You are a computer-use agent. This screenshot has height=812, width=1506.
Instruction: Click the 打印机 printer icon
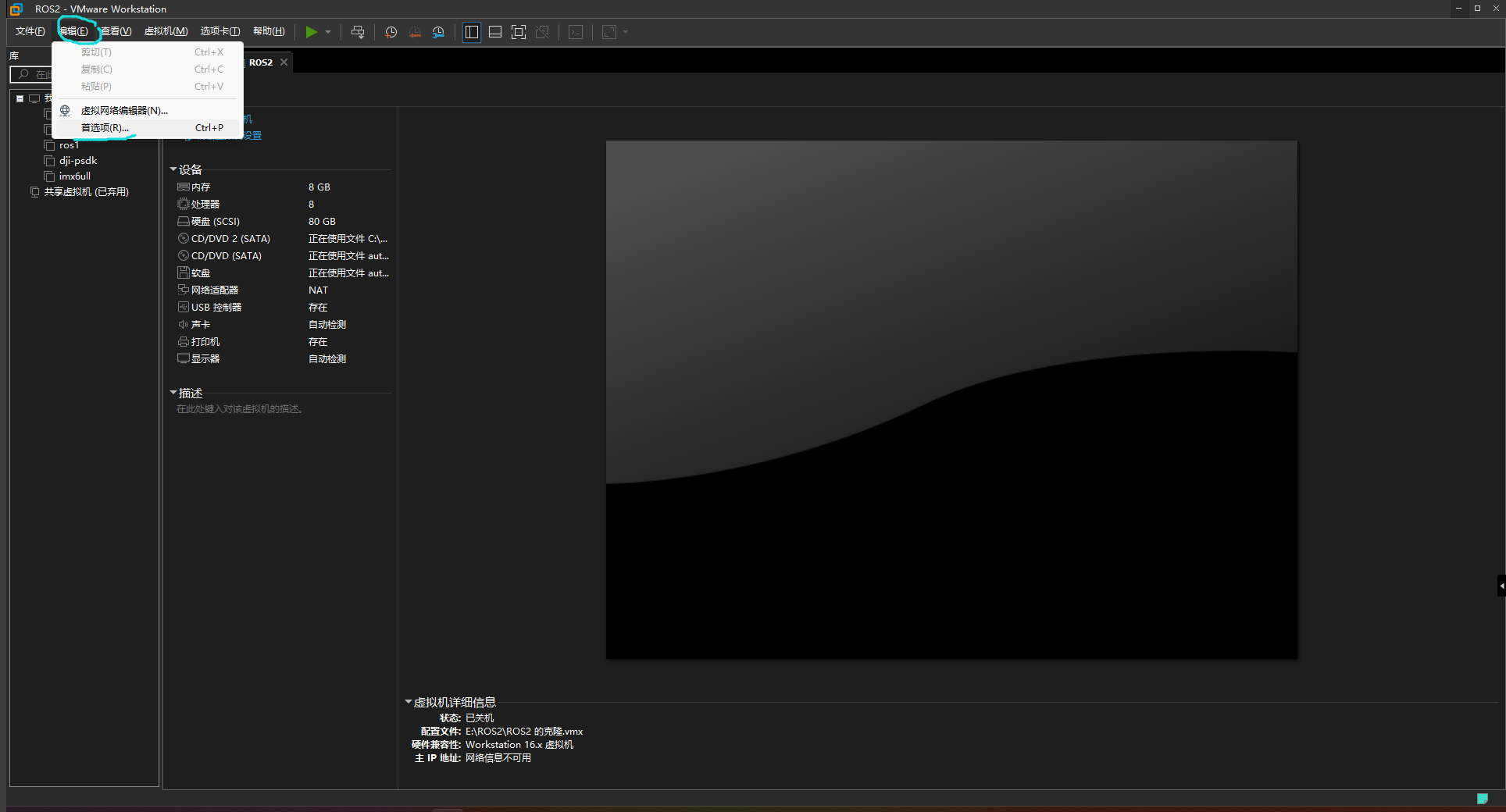pyautogui.click(x=183, y=342)
